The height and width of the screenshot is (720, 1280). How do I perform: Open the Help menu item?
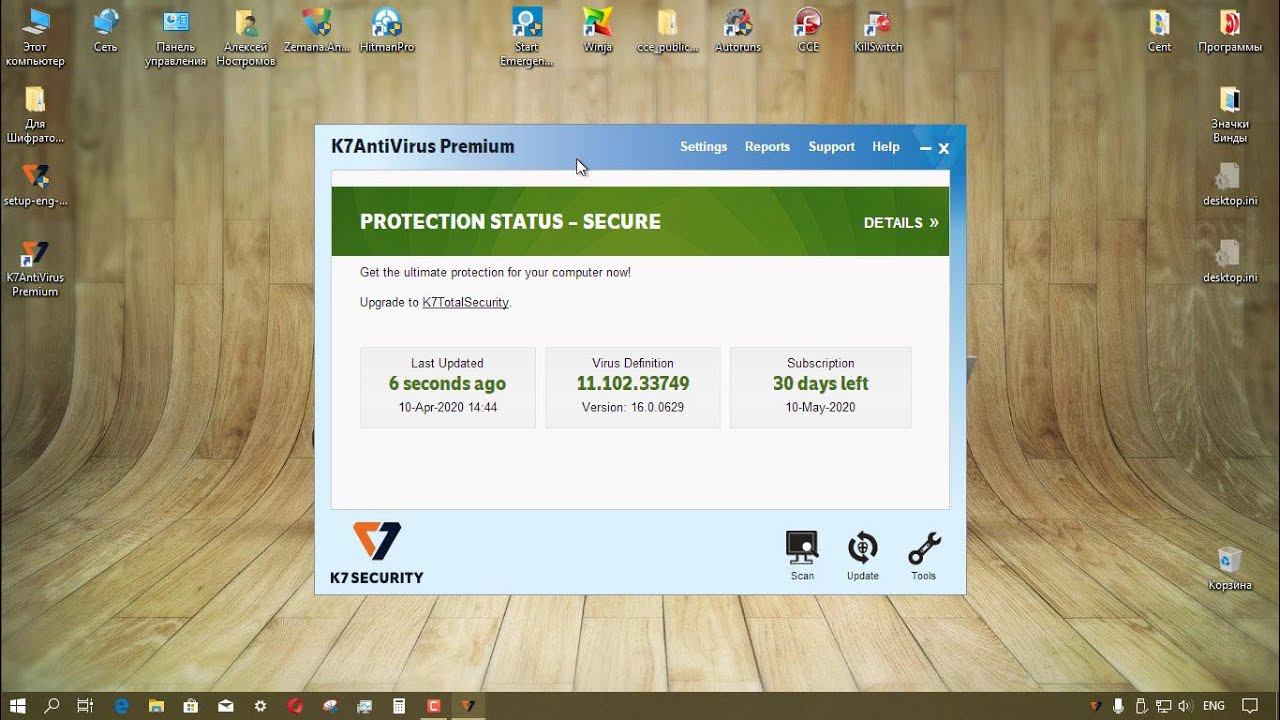(x=886, y=147)
